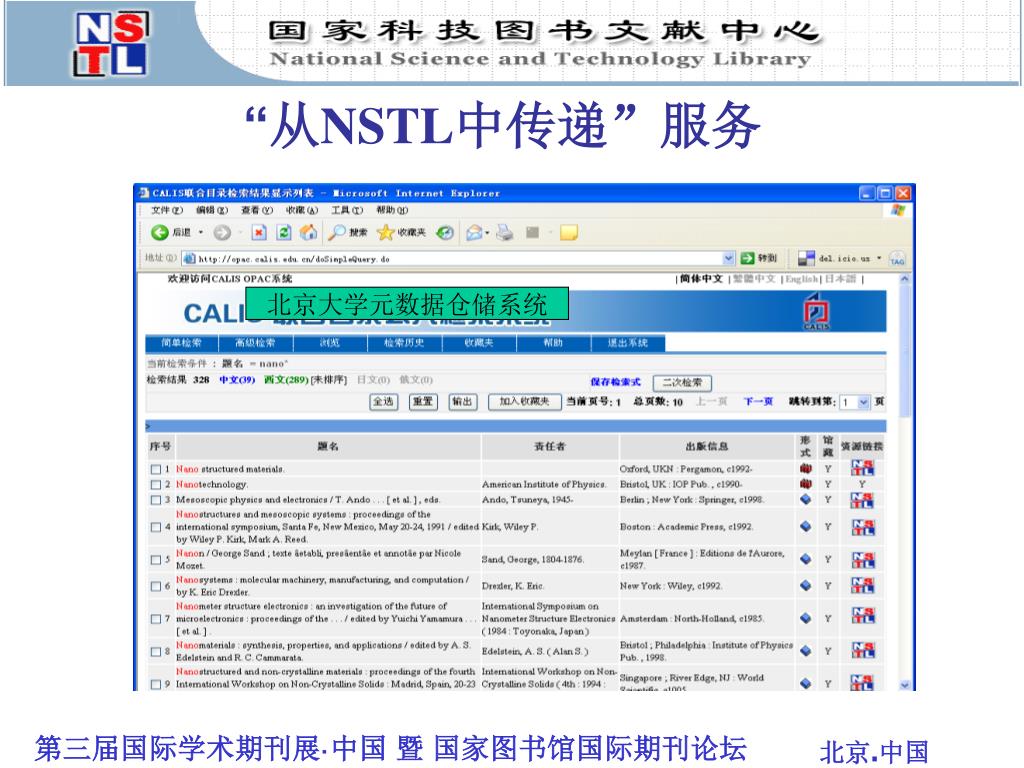Click blue format icon for Nanosystems row
Image resolution: width=1024 pixels, height=768 pixels.
click(x=806, y=586)
